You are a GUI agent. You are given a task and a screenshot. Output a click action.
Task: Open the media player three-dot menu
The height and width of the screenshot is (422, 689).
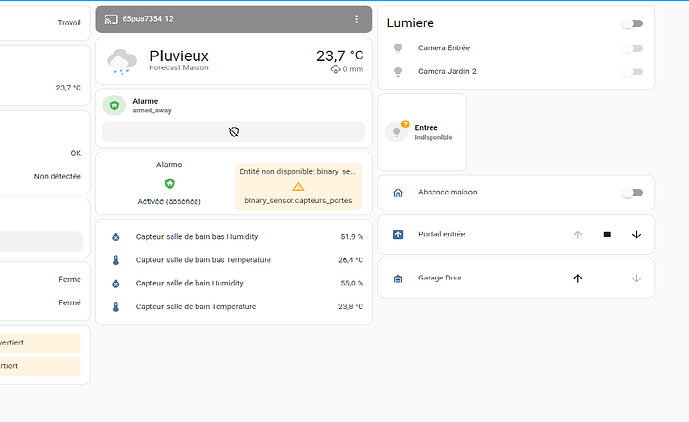coord(356,19)
